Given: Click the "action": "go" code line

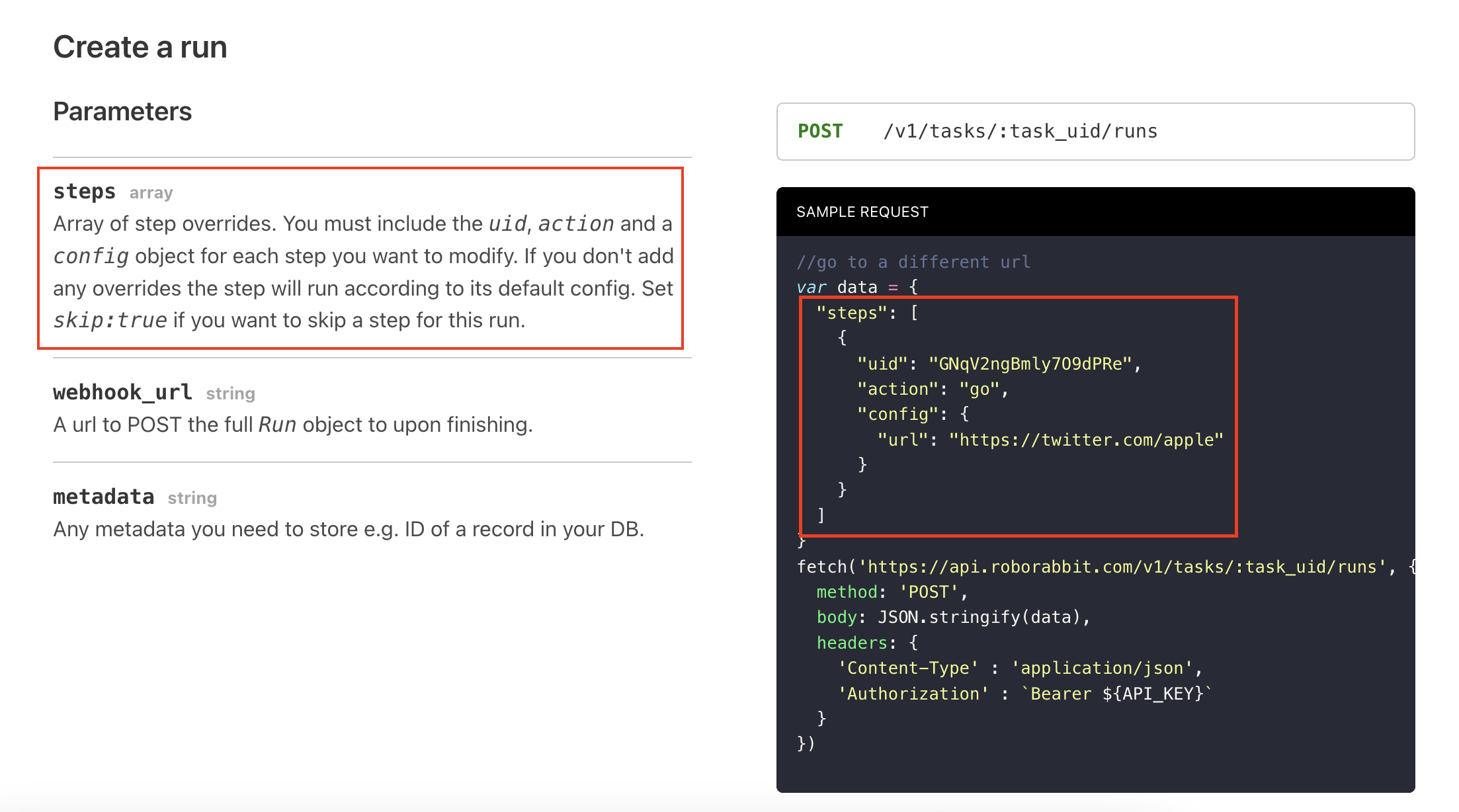Looking at the screenshot, I should pyautogui.click(x=933, y=389).
